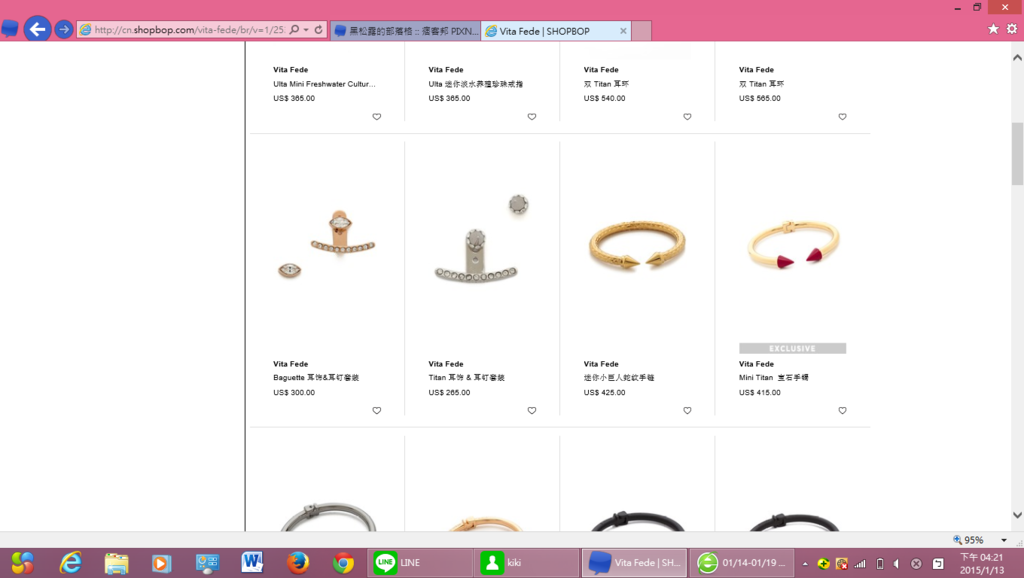Click Vita Fede brand above Baguette item
Screen dimensions: 1024x578
pyautogui.click(x=291, y=364)
